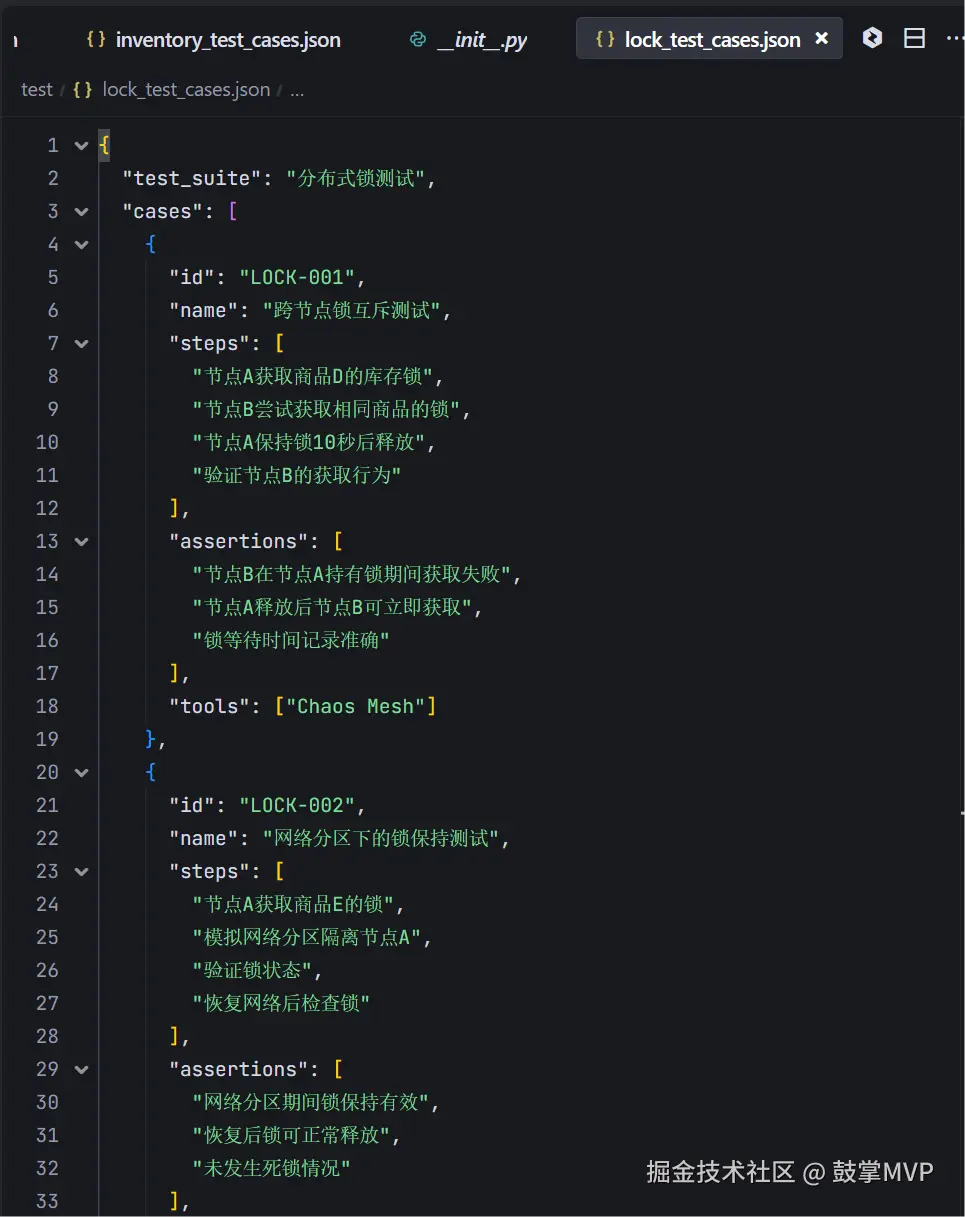Image resolution: width=965 pixels, height=1217 pixels.
Task: Collapse the "cases" array fold arrow
Action: click(x=80, y=211)
